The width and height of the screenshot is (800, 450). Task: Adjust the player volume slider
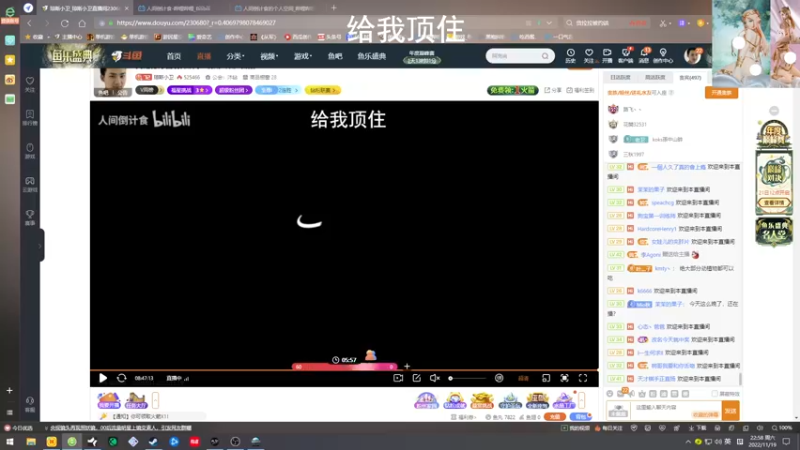coord(467,379)
